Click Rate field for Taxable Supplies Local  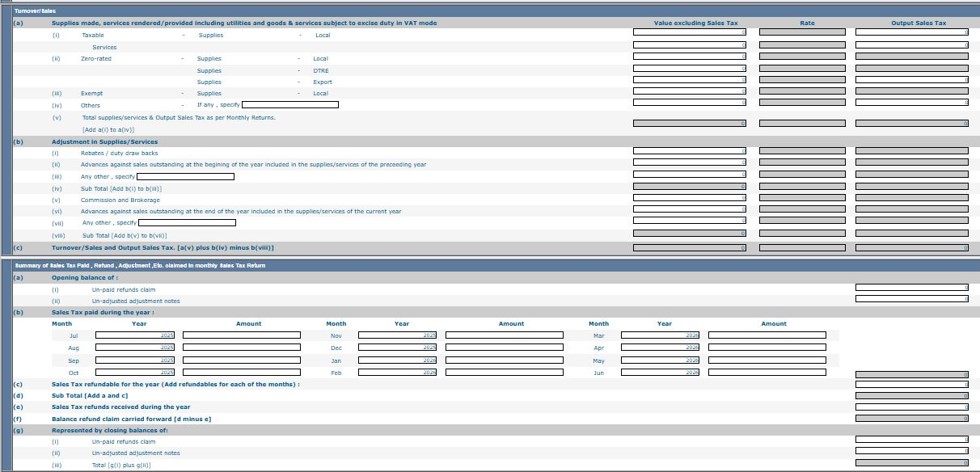(802, 32)
